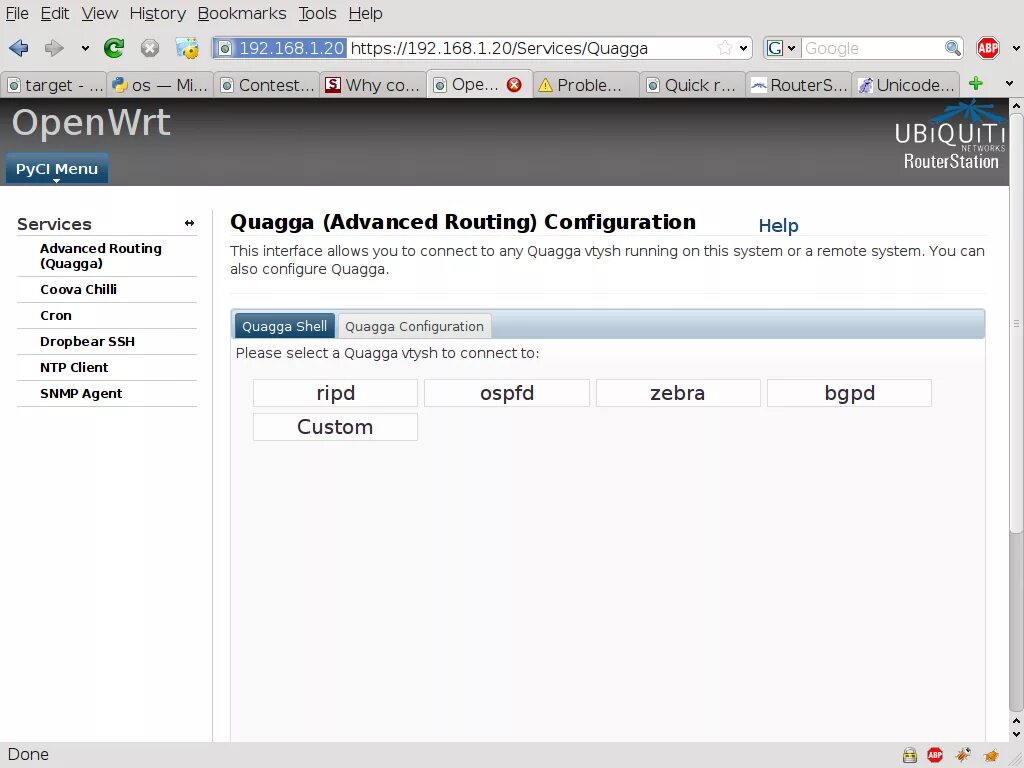Click the "Done" status bar text

(x=28, y=755)
